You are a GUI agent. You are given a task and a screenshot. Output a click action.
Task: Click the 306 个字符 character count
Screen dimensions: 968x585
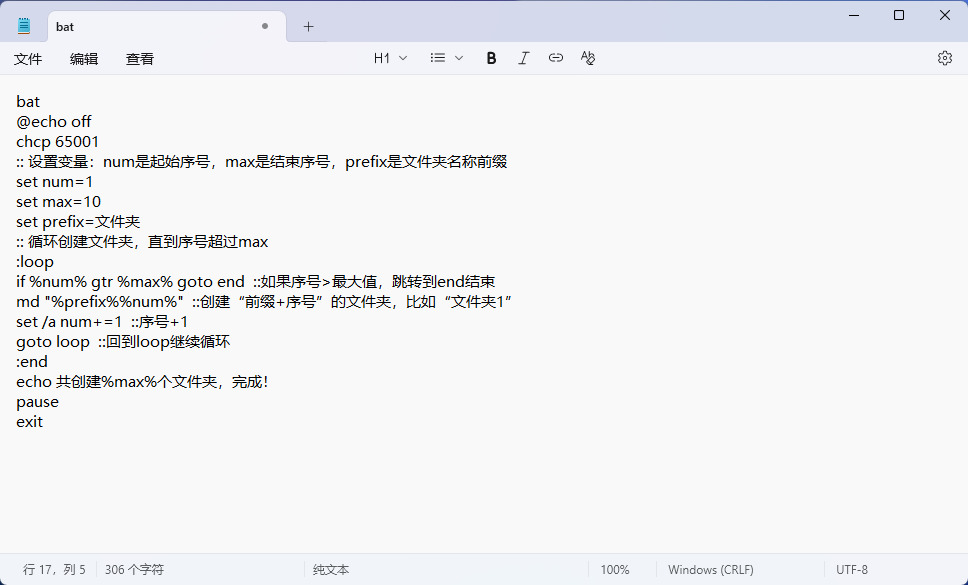click(x=134, y=570)
